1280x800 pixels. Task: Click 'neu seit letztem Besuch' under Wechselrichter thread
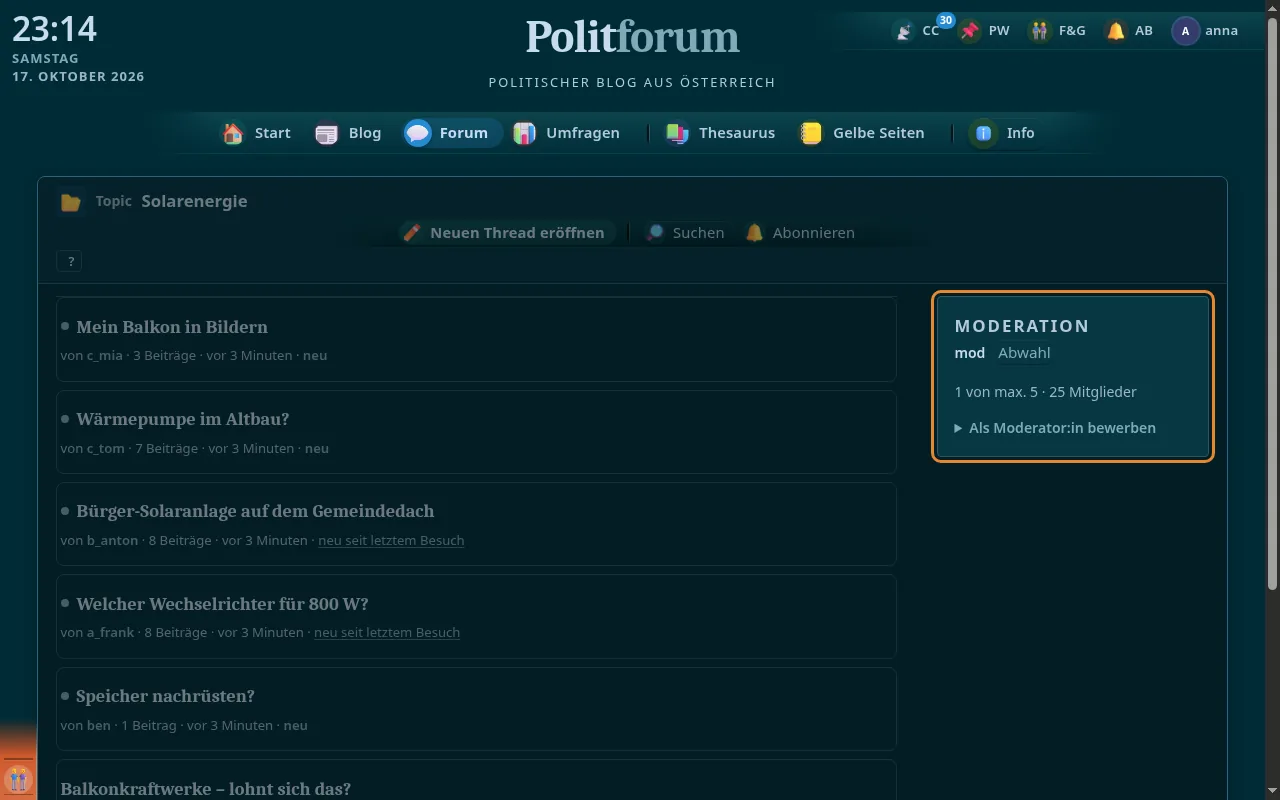point(387,633)
